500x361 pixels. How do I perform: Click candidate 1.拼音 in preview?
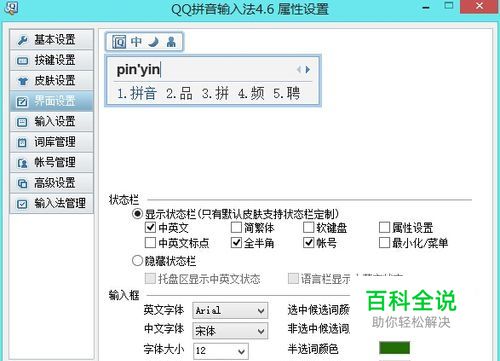coord(137,93)
